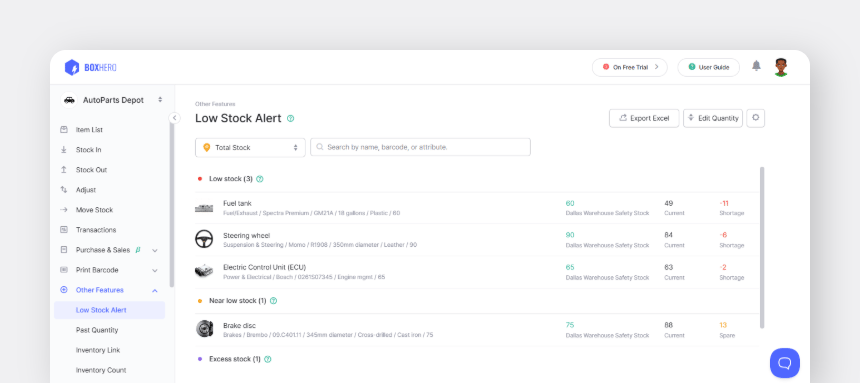
Task: Click the 13 spare value
Action: 723,325
